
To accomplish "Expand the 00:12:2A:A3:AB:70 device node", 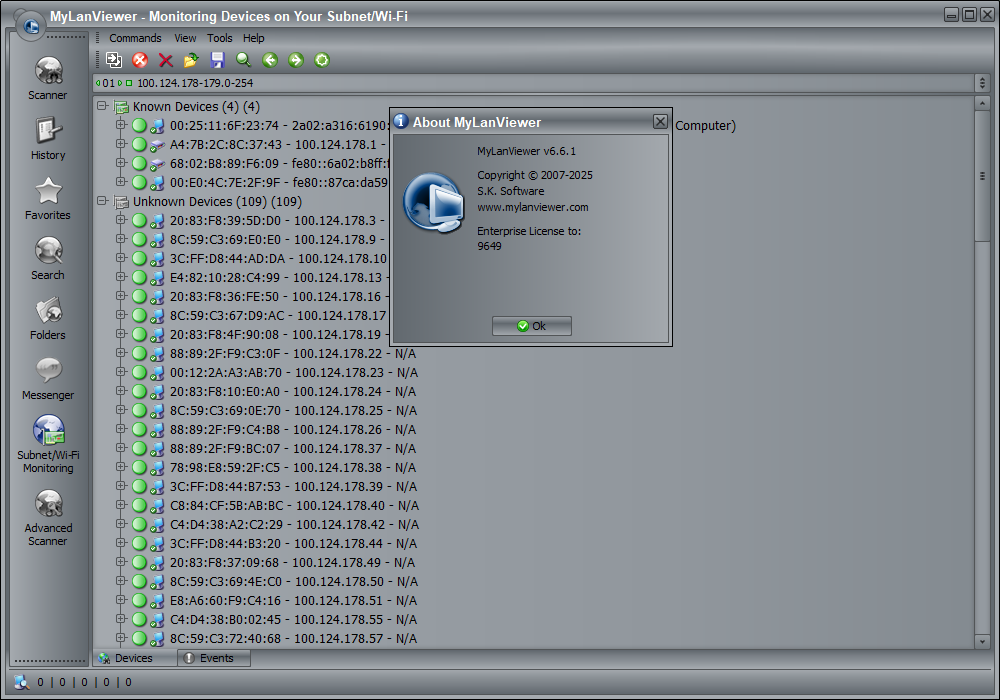I will point(120,372).
